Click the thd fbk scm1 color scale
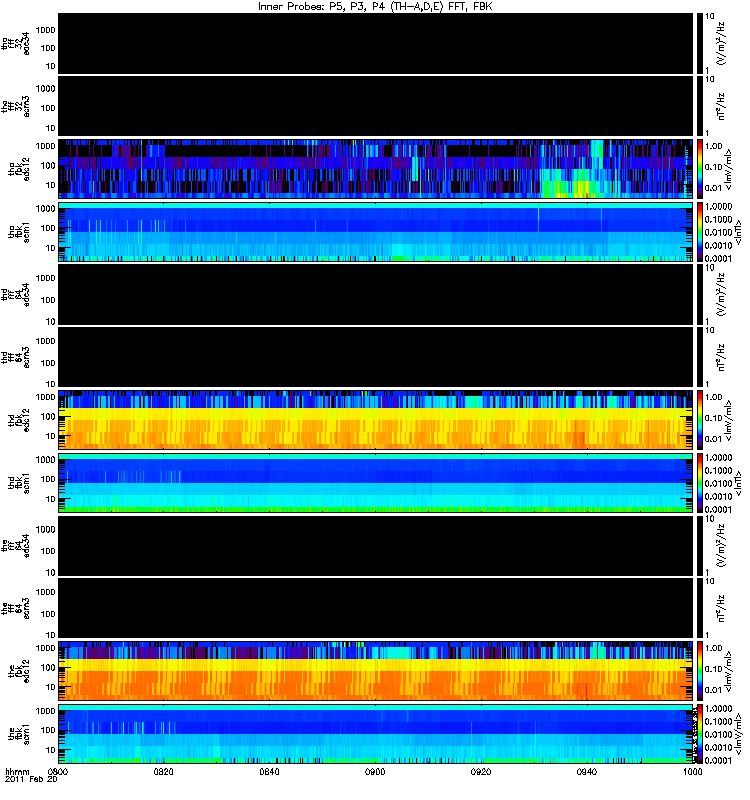 point(700,483)
